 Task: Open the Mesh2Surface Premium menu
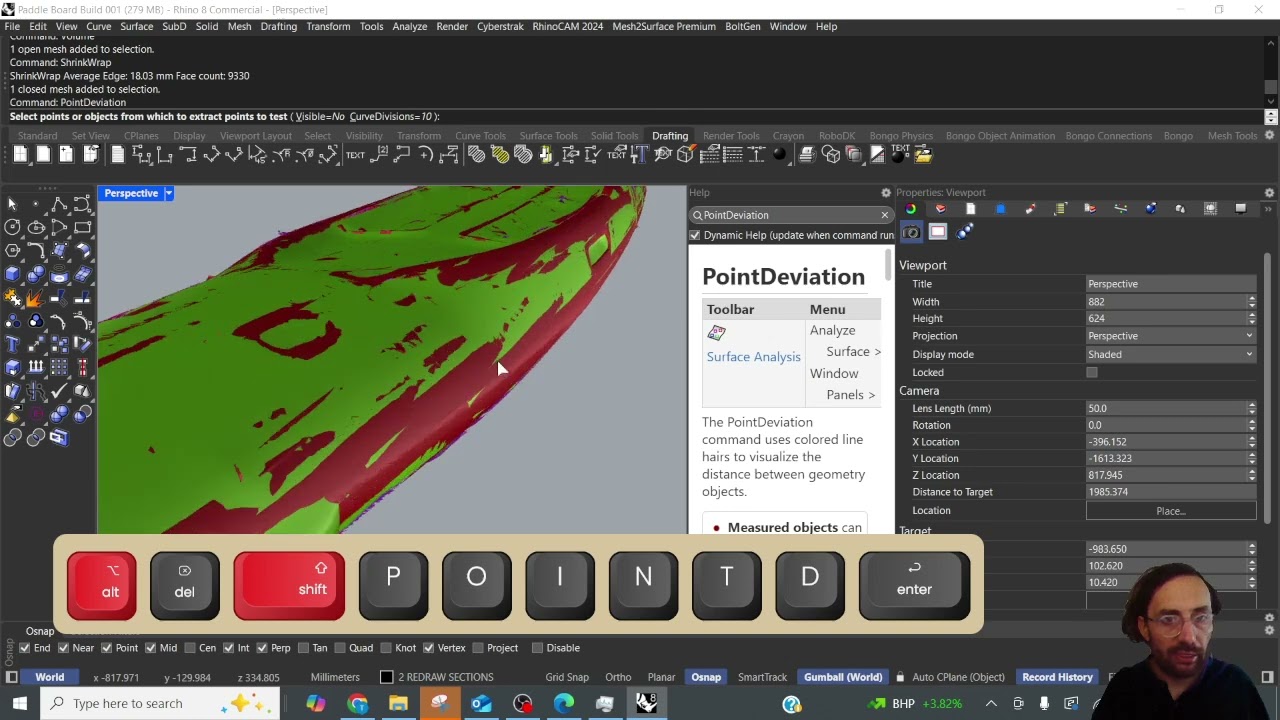pyautogui.click(x=663, y=26)
